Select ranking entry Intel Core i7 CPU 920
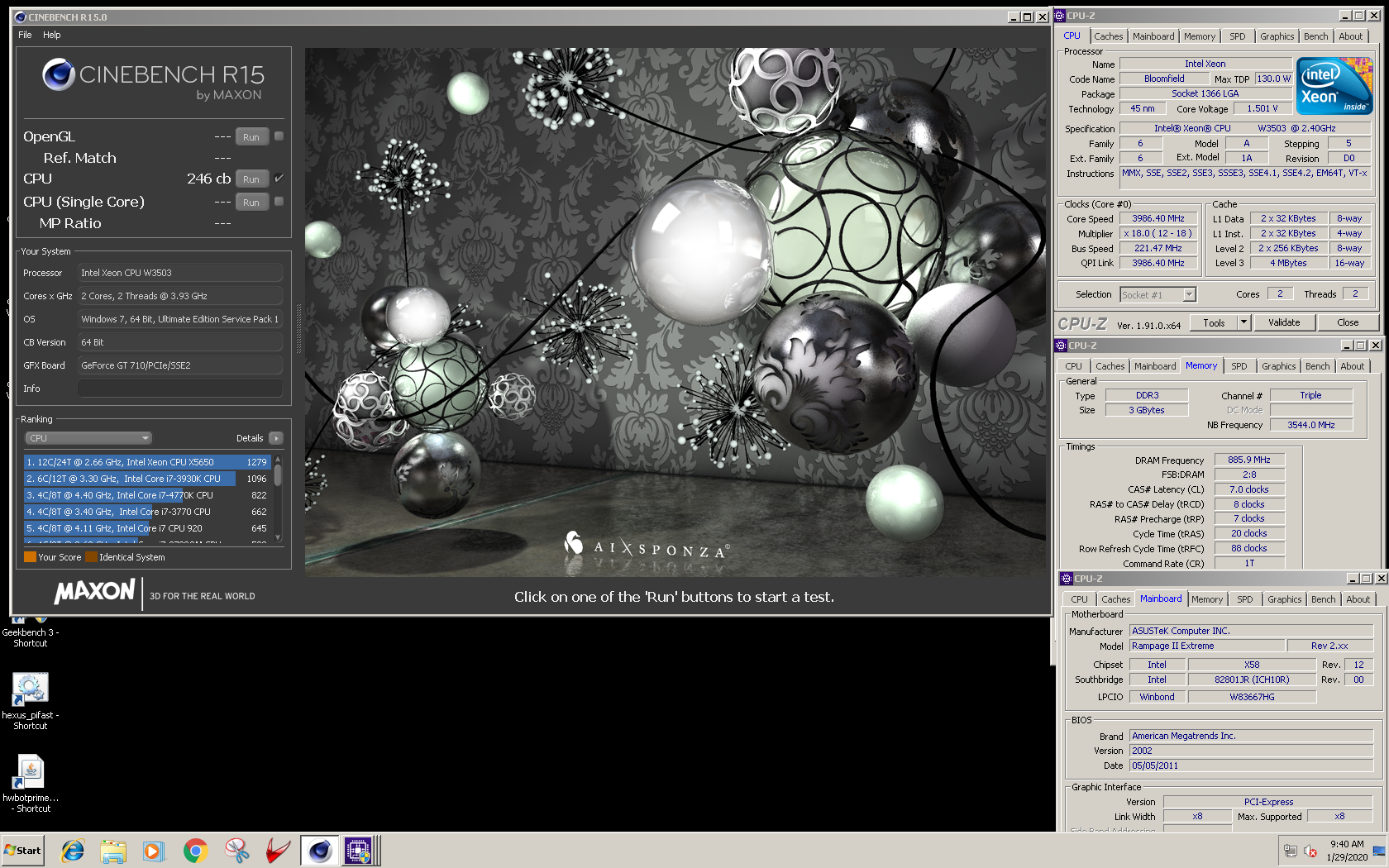Screen dimensions: 1389x868 point(147,528)
